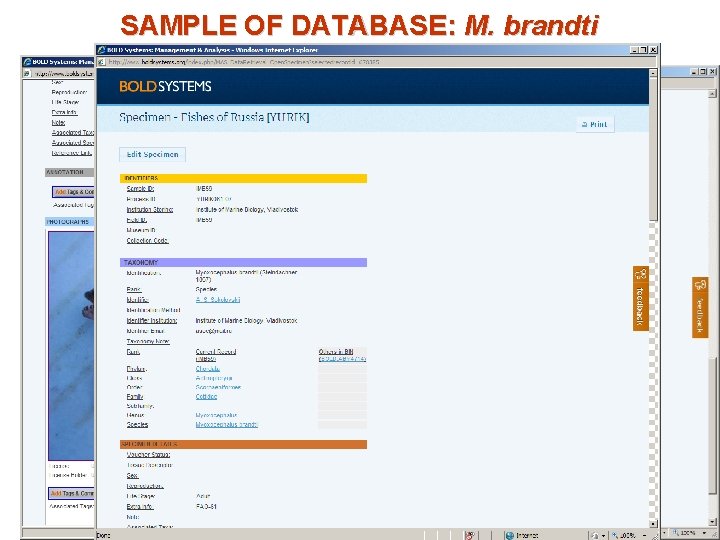
Task: Click the pop-up blocker icon in the status bar
Action: click(x=469, y=535)
